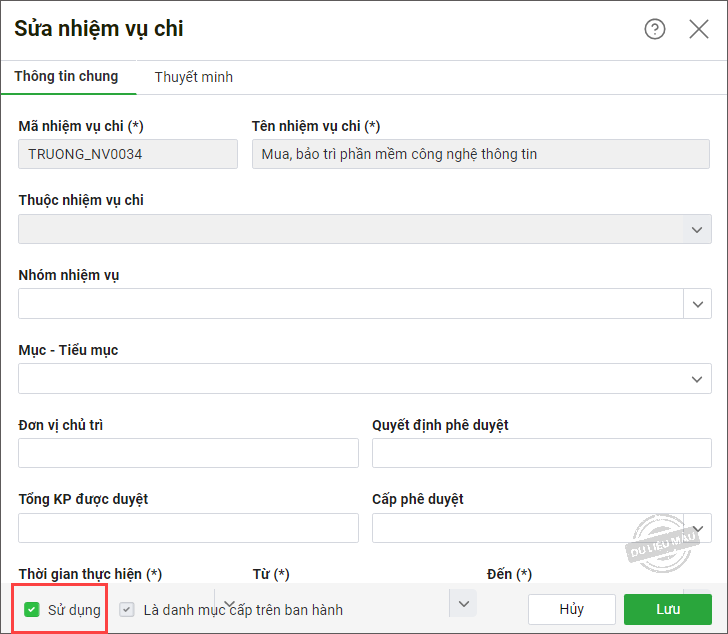Open the Từ date dropdown arrow

coord(463,604)
